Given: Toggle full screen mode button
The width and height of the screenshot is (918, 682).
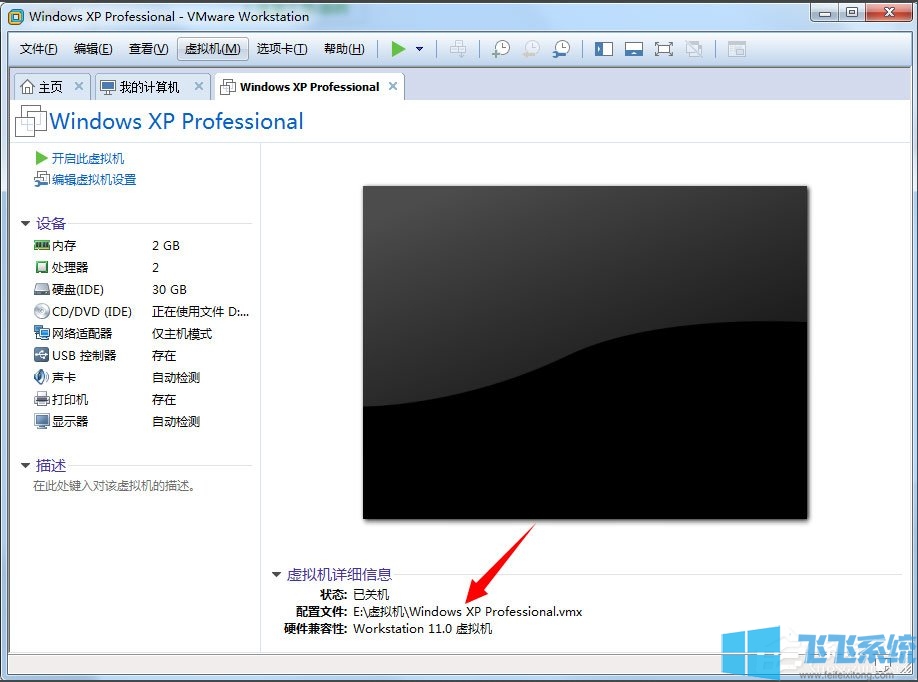Looking at the screenshot, I should pos(665,48).
